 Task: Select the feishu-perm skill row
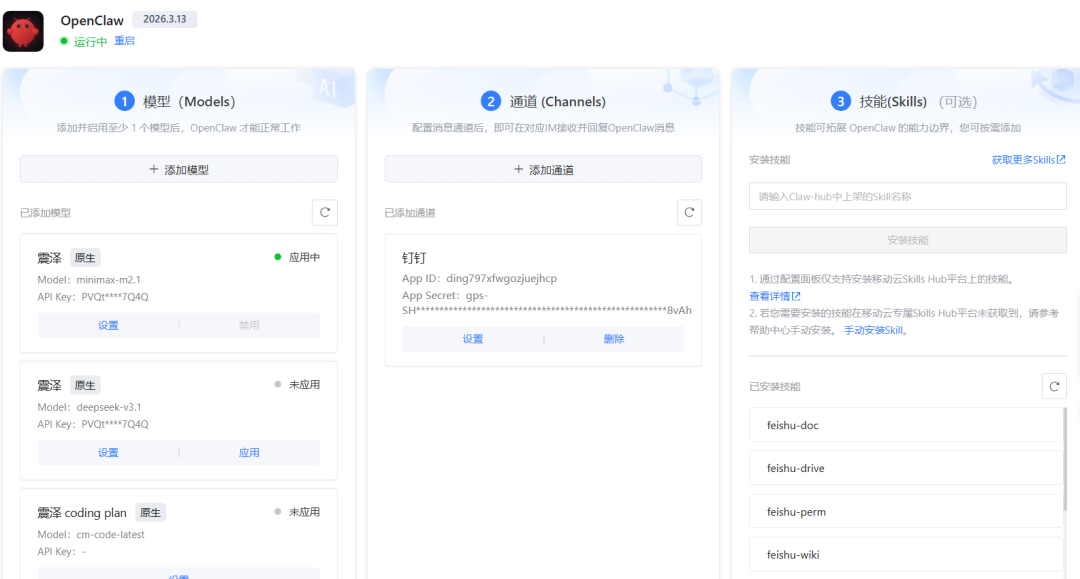click(x=906, y=512)
